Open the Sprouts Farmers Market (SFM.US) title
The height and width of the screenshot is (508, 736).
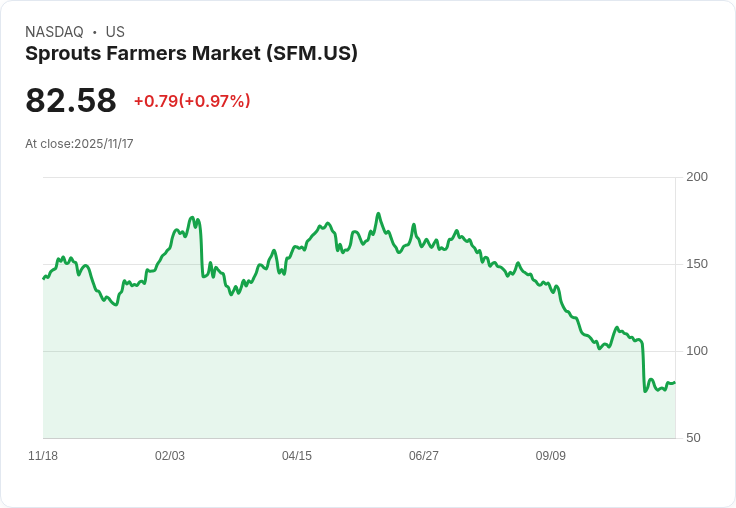pyautogui.click(x=191, y=53)
